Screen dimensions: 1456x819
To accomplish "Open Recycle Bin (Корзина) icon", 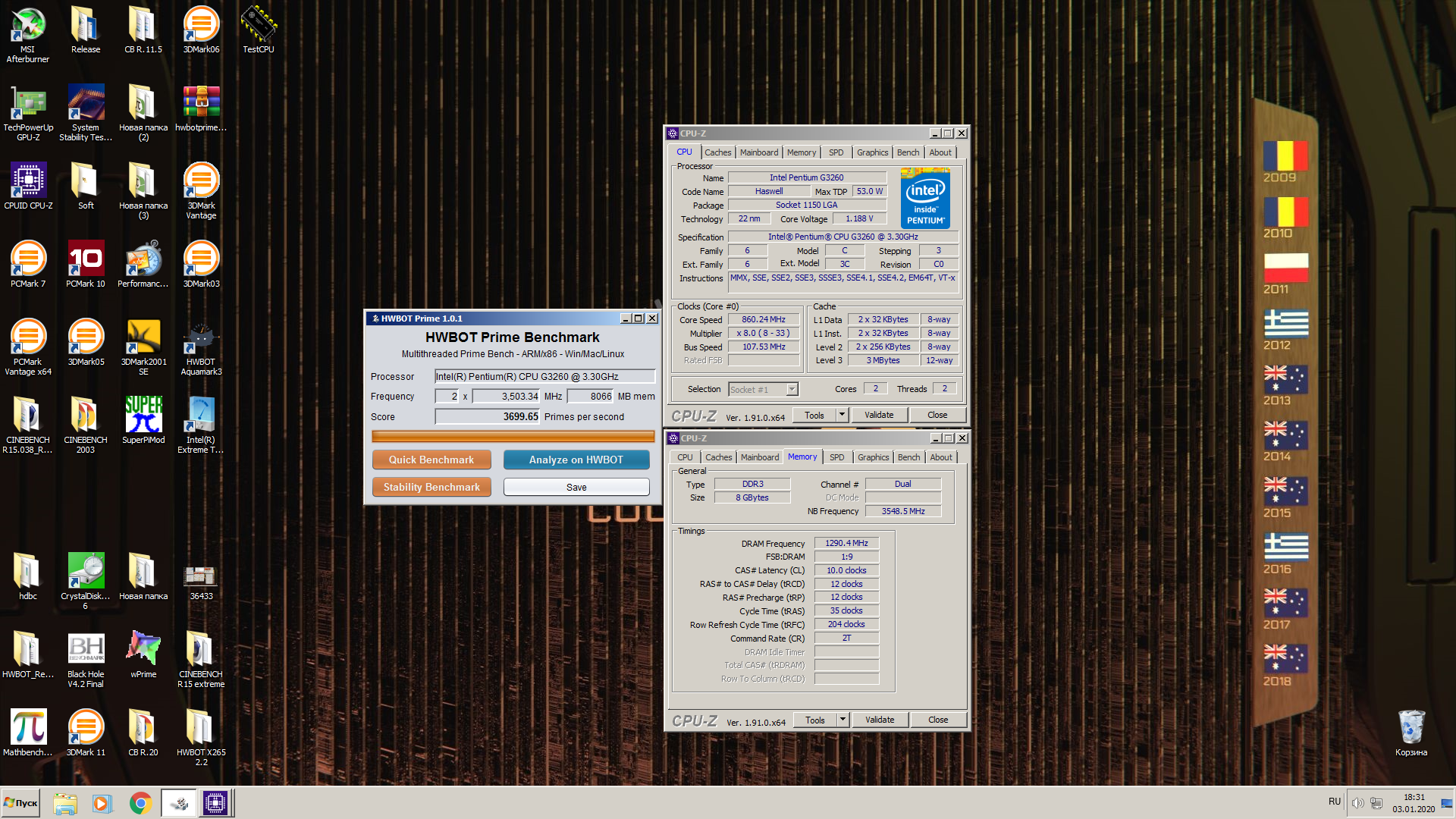I will [1411, 733].
